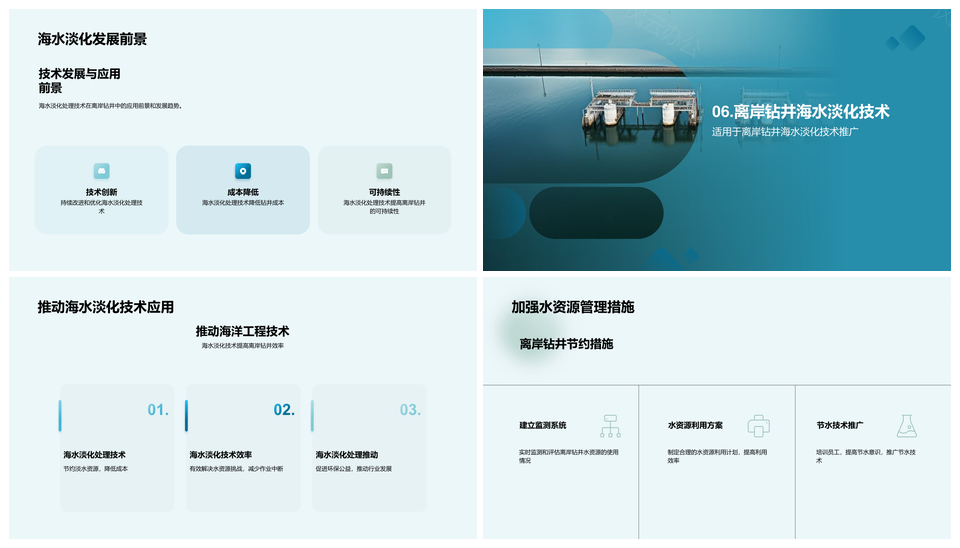Click the 03. number marker
Image resolution: width=960 pixels, height=548 pixels.
(x=410, y=410)
